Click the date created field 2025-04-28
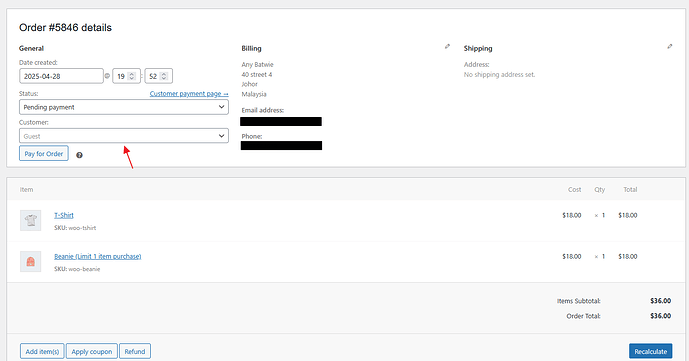The height and width of the screenshot is (361, 689). coord(61,76)
